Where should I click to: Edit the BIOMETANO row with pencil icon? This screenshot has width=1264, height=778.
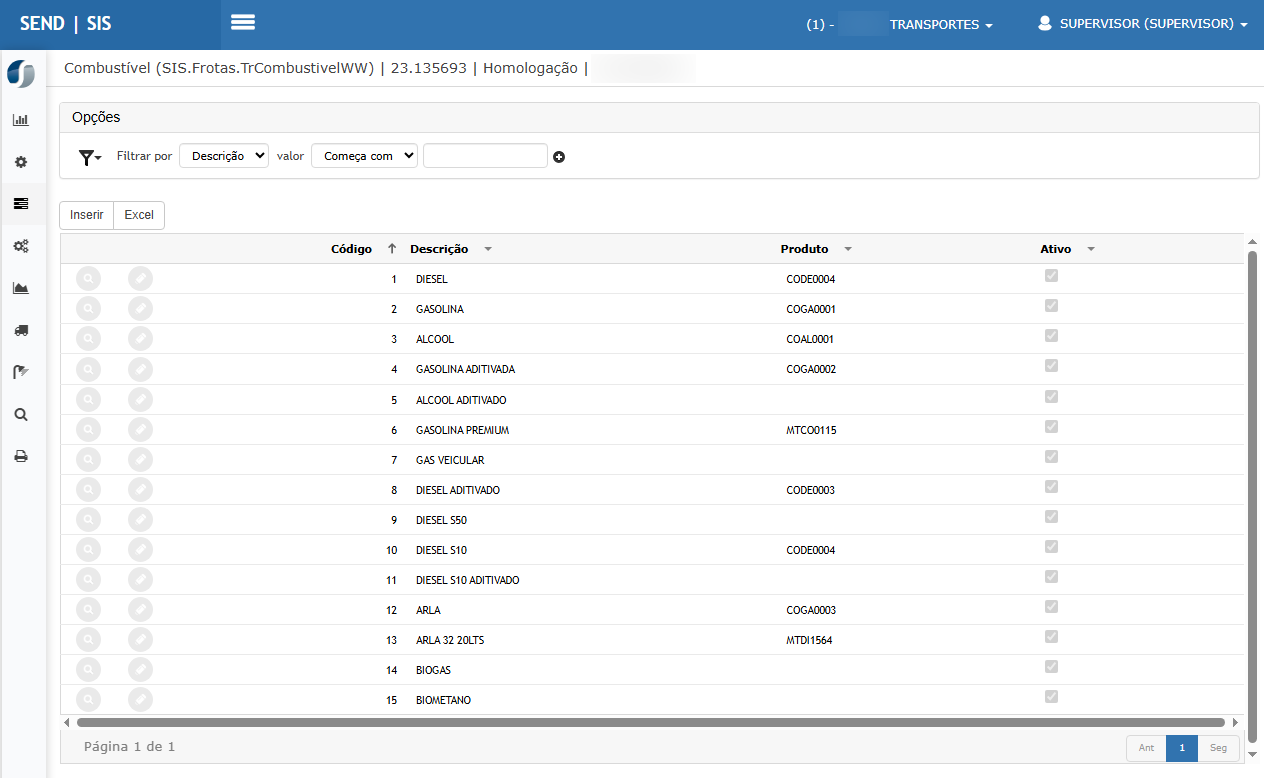click(x=141, y=700)
